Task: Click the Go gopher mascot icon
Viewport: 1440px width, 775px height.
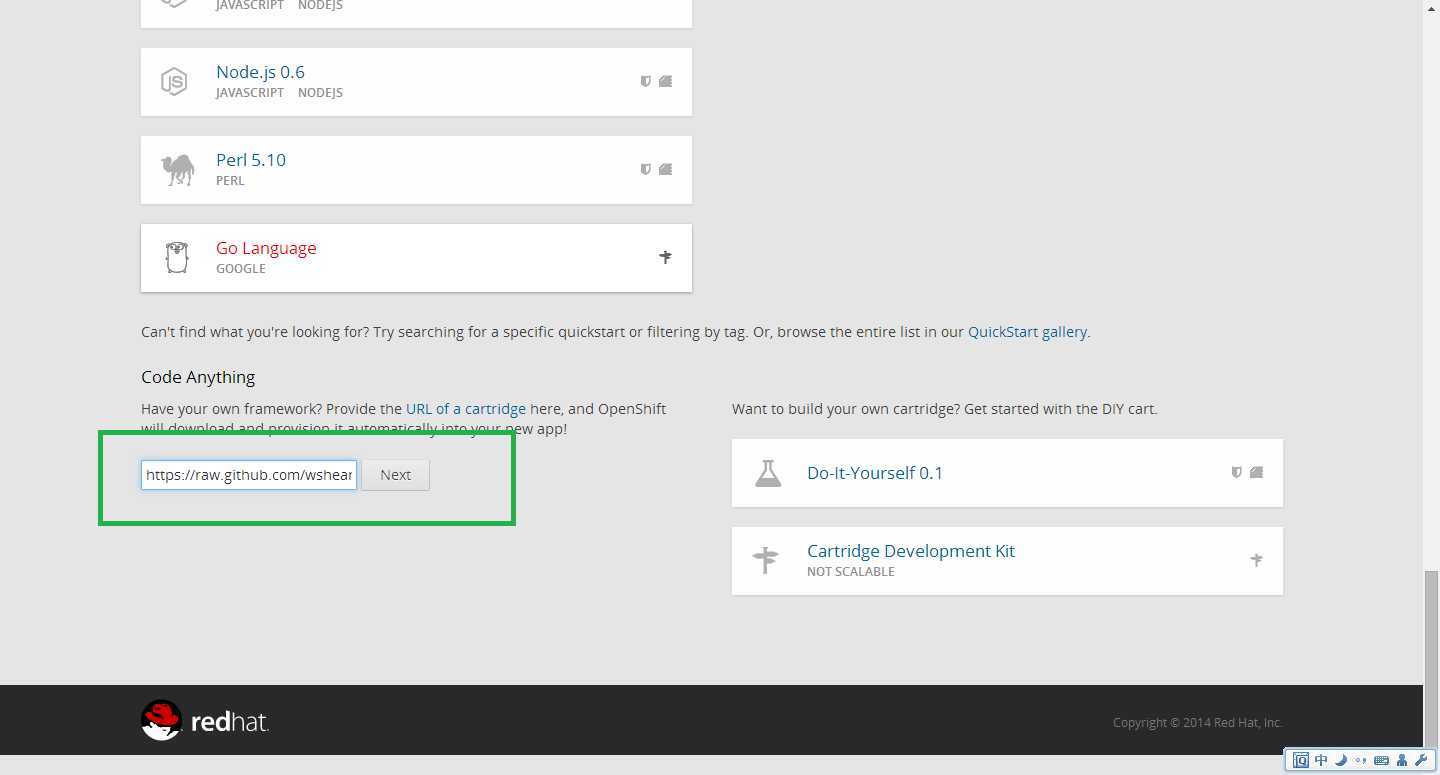Action: [177, 257]
